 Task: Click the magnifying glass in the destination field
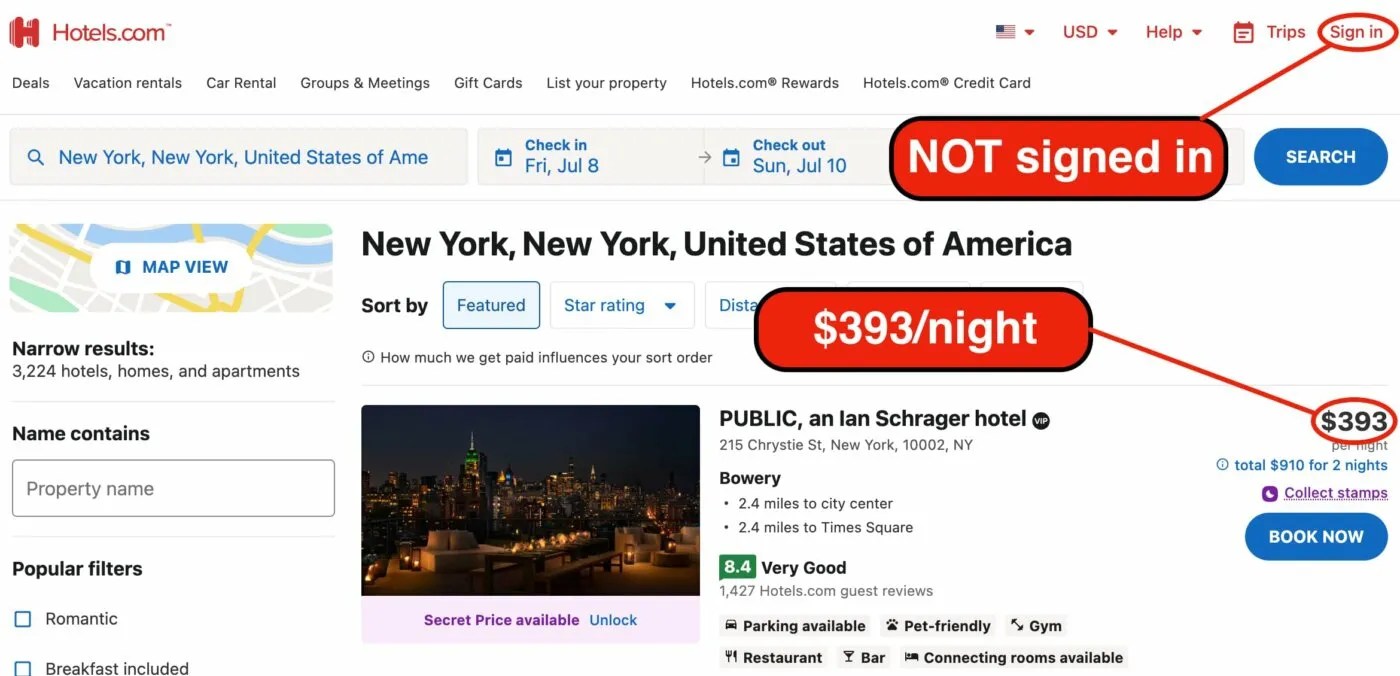[36, 156]
